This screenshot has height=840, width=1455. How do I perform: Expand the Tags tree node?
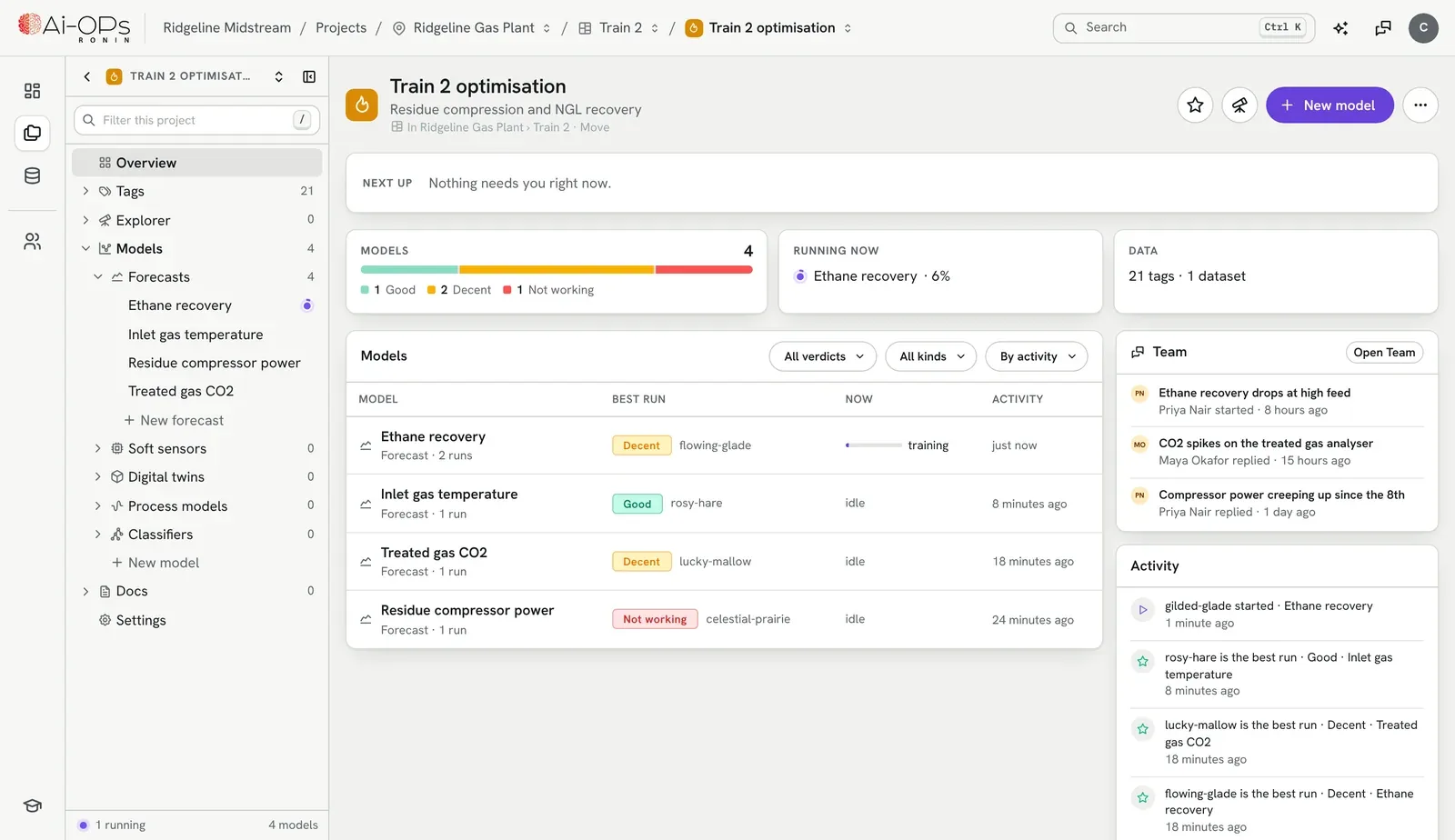click(85, 191)
